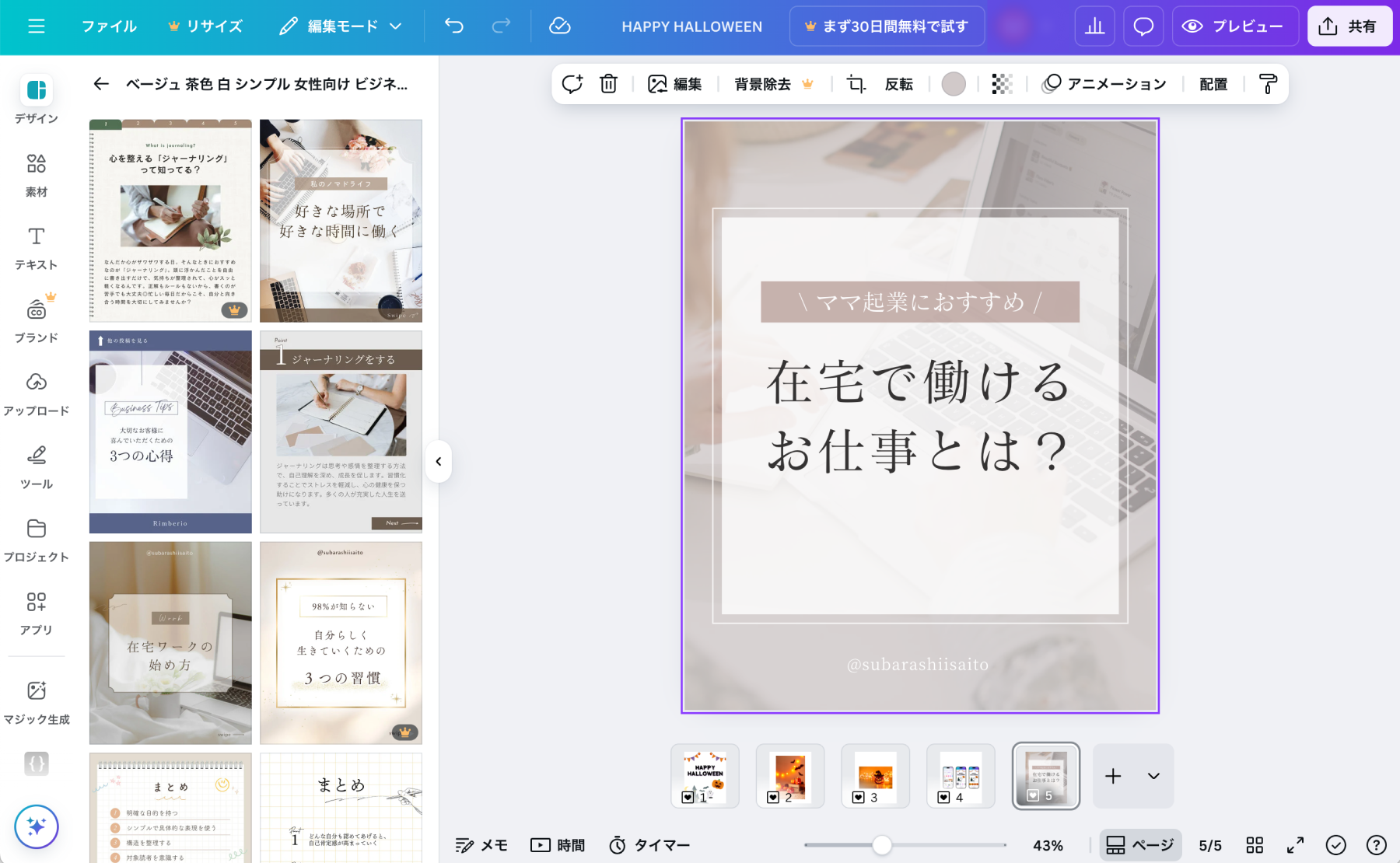Toggle fullscreen with the expand arrows icon

point(1295,845)
